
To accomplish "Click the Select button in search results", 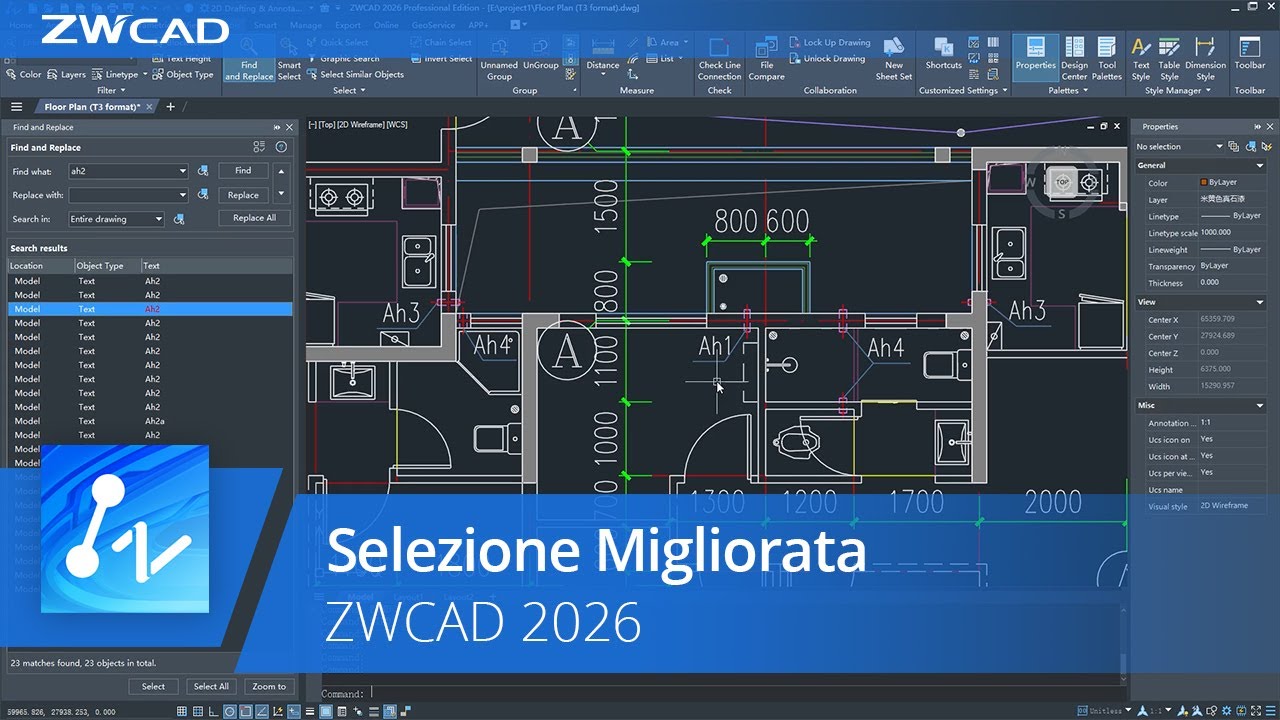I will point(153,686).
